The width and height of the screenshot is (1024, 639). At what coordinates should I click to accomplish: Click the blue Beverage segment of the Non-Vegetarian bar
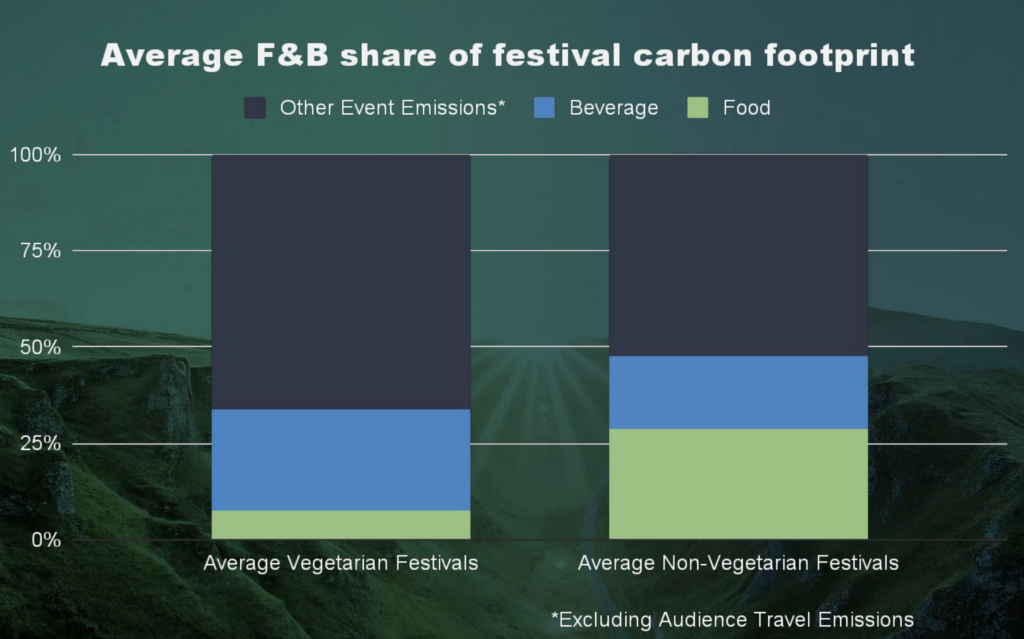point(738,392)
